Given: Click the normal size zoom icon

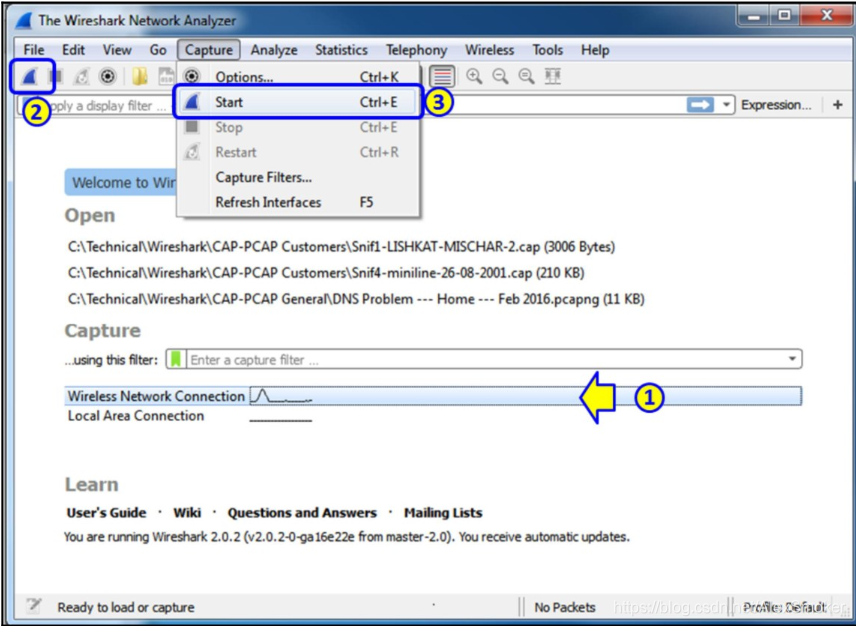Looking at the screenshot, I should [526, 76].
